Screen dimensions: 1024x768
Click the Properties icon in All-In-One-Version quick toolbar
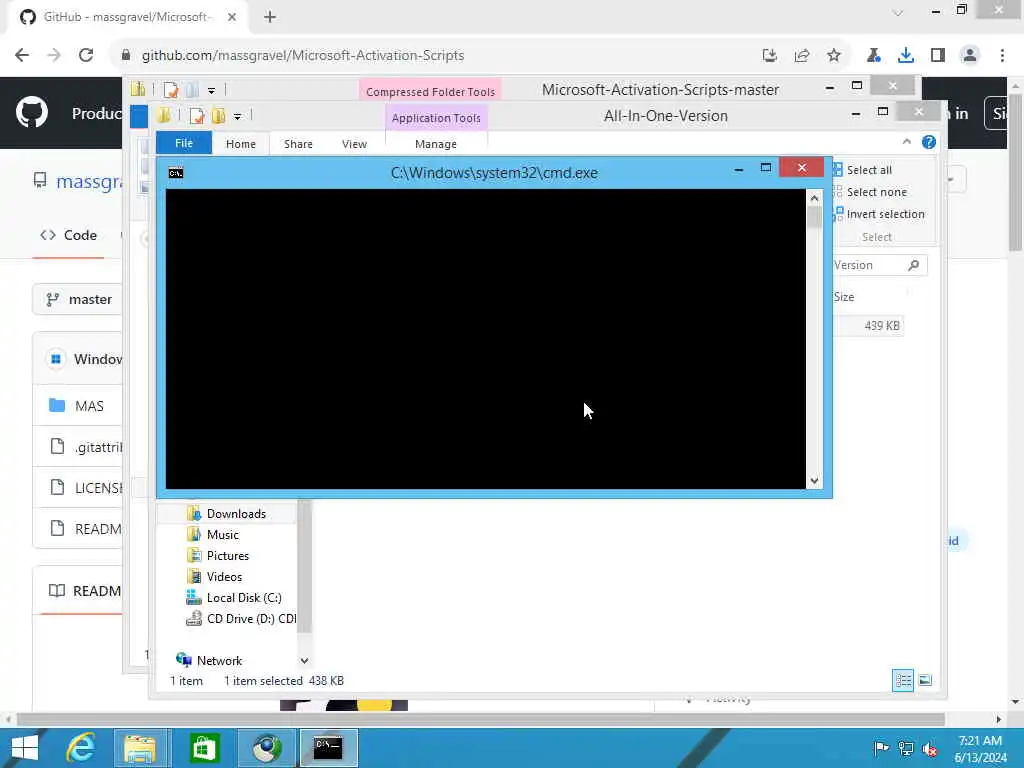click(x=196, y=116)
